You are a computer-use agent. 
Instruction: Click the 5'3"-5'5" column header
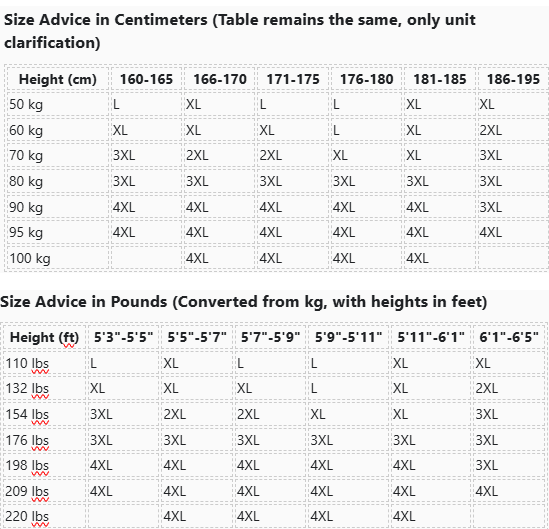[124, 337]
